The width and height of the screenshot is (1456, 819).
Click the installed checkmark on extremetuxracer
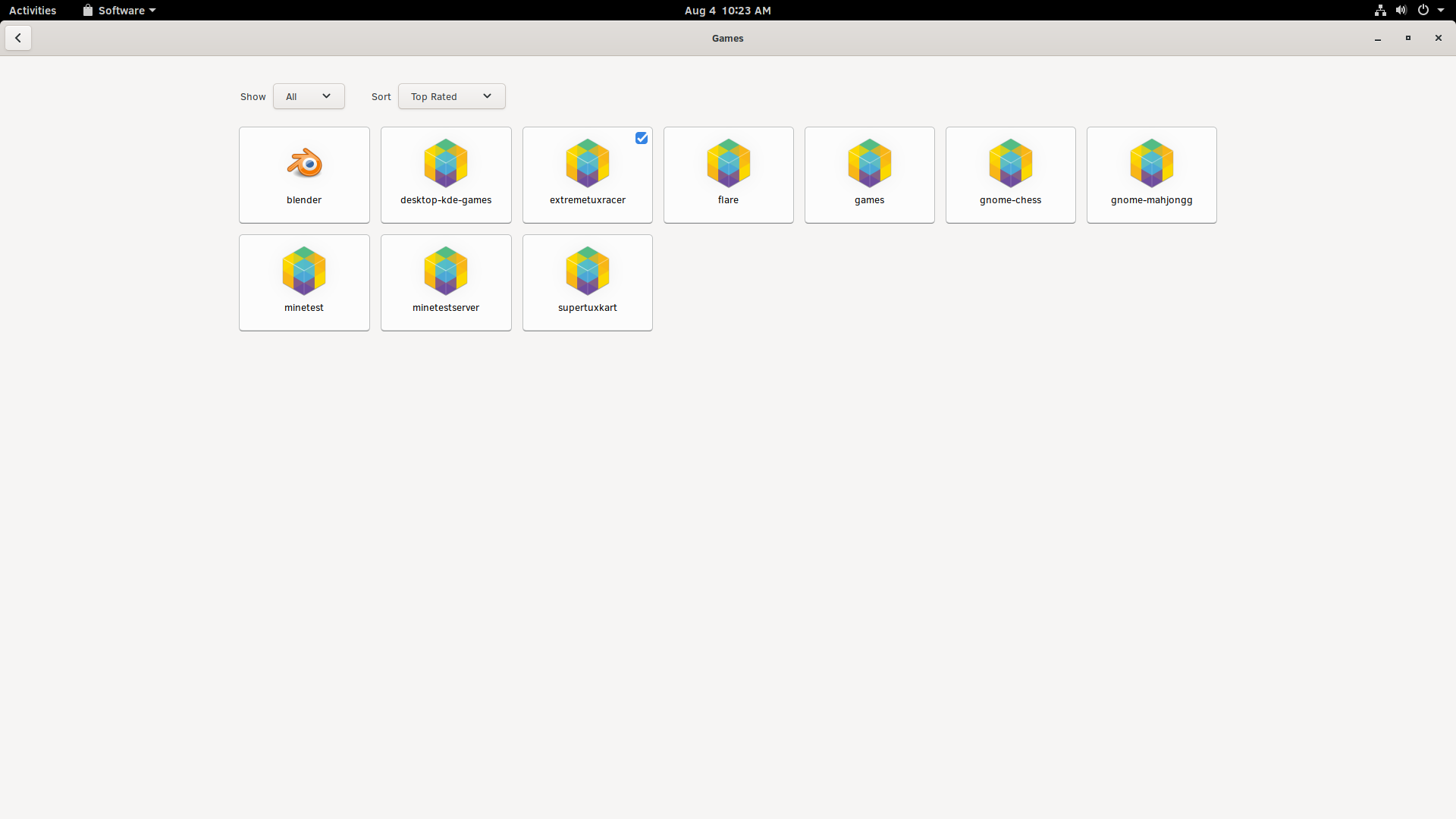point(642,138)
